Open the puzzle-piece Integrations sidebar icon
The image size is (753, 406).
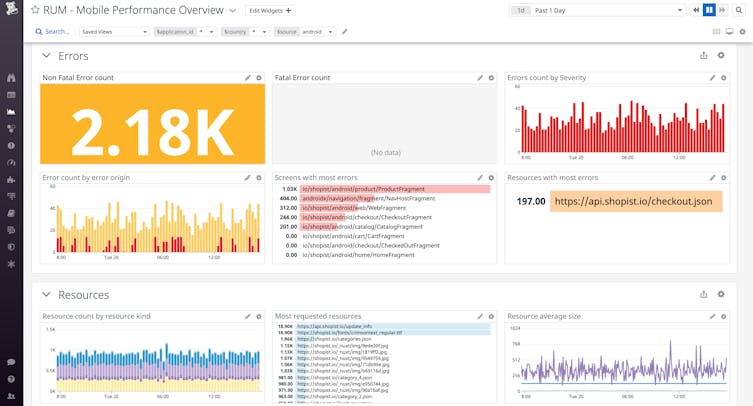point(11,179)
